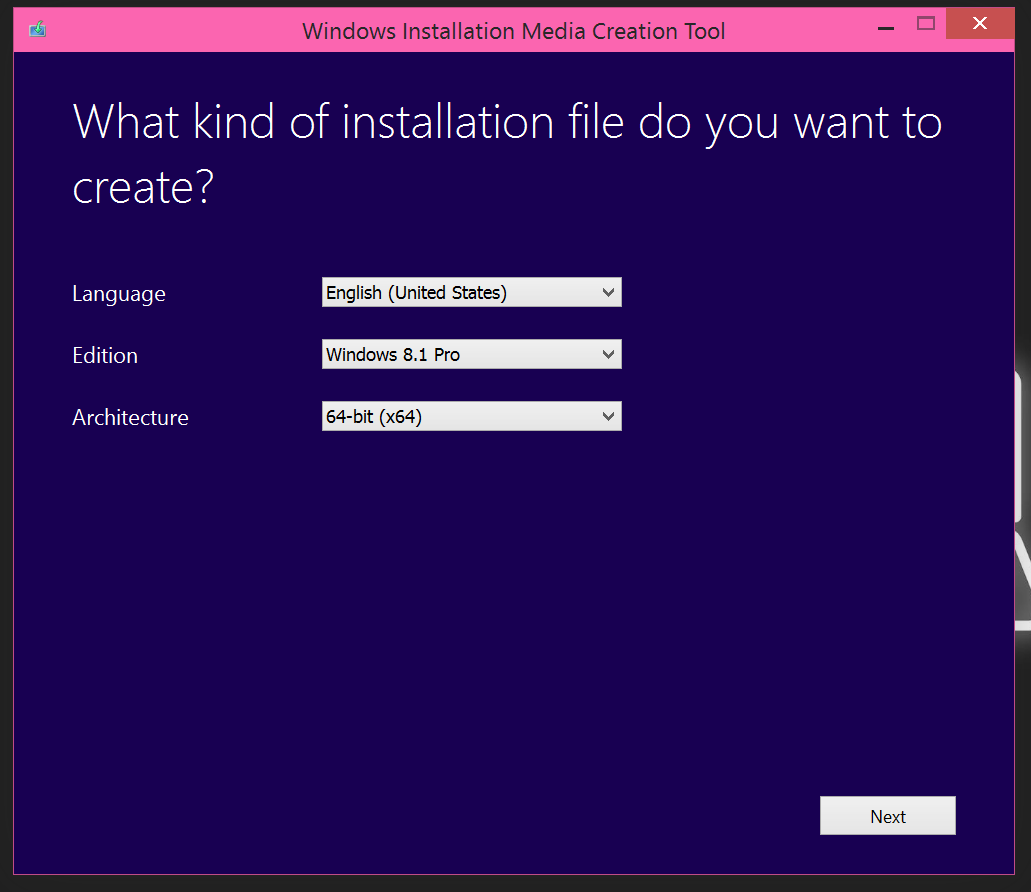
Task: Maximize the Media Creation Tool window
Action: [x=926, y=24]
